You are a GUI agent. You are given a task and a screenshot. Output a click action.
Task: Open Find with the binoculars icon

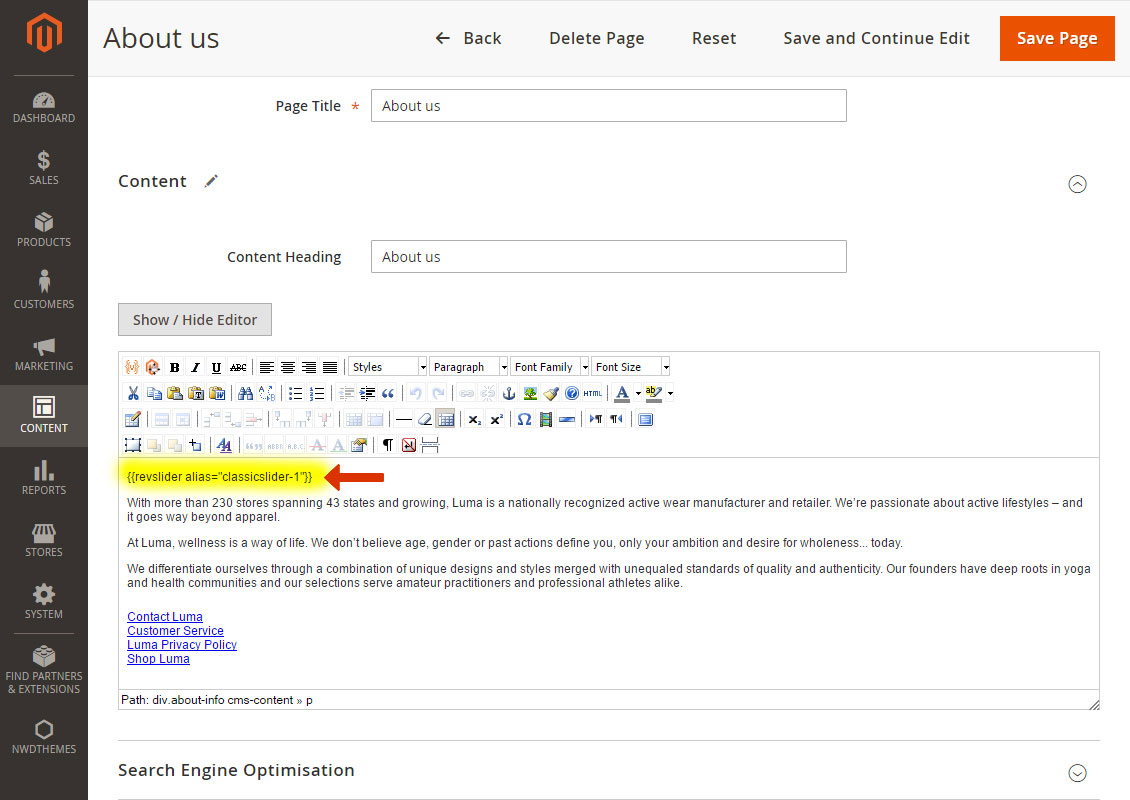click(246, 394)
